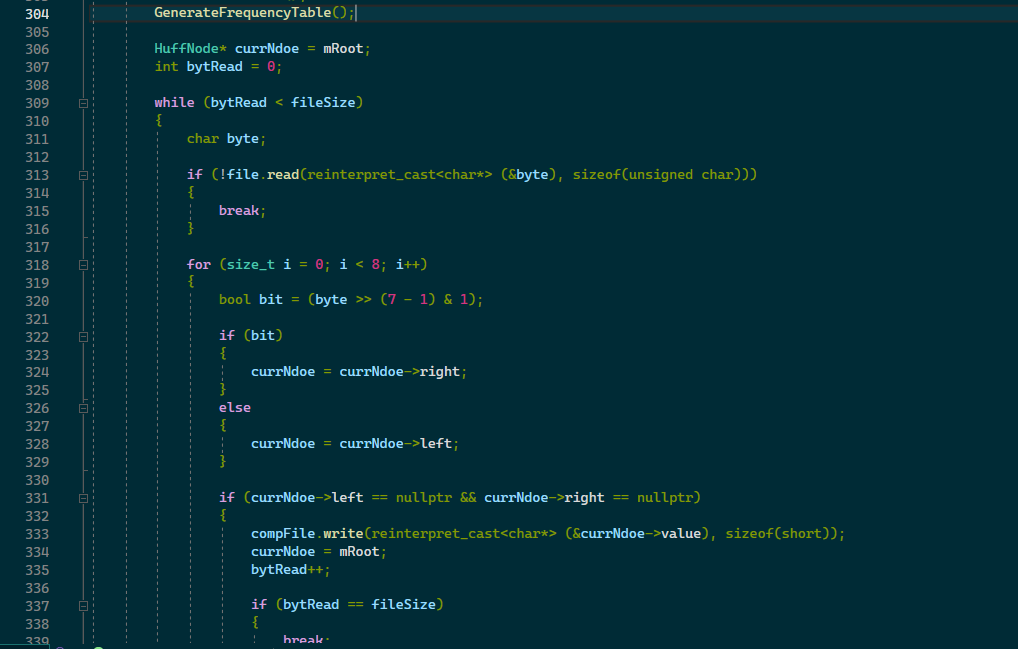
Task: Click line number 313 in the gutter
Action: point(37,174)
